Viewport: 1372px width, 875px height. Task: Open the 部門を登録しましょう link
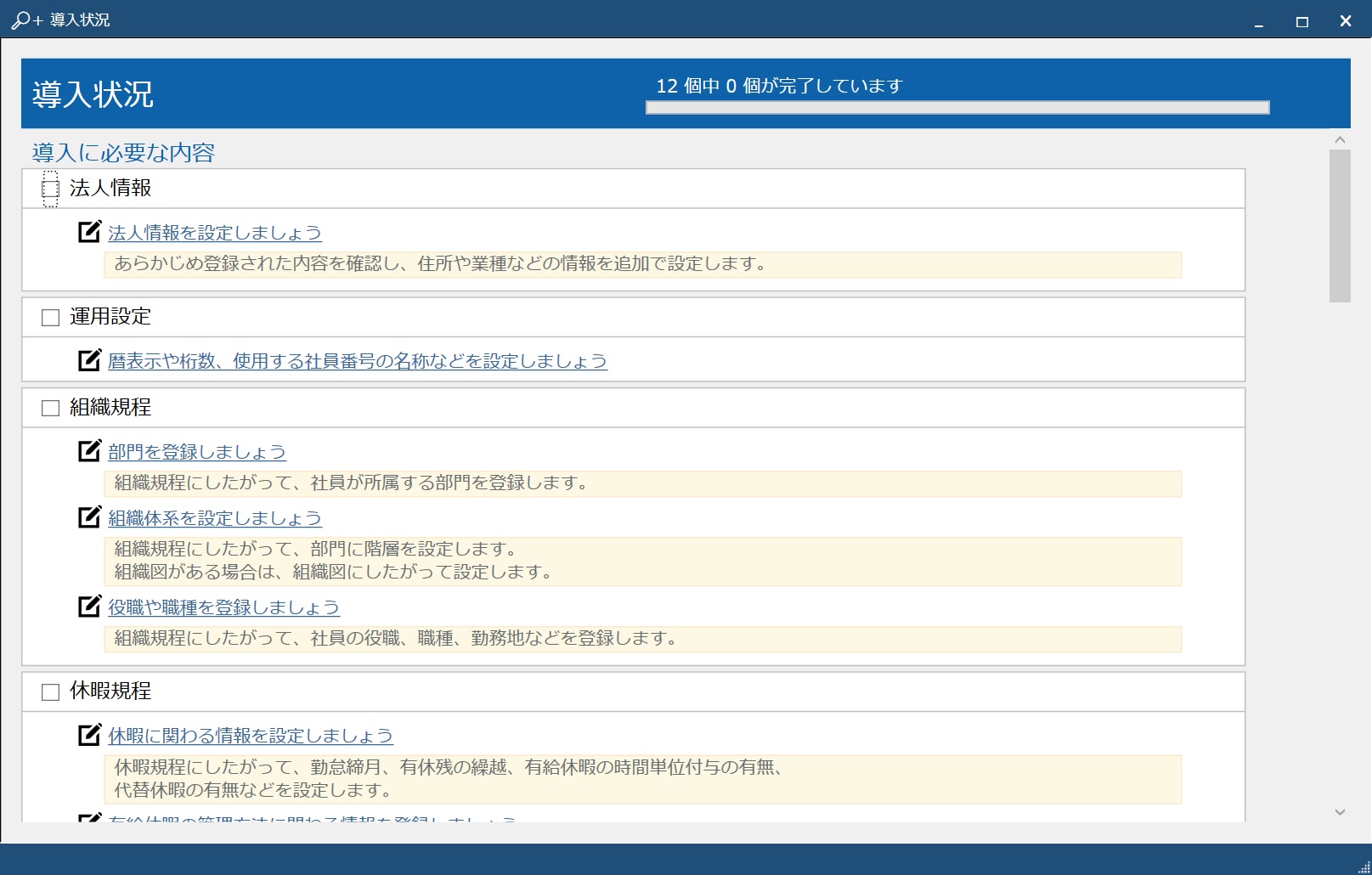pyautogui.click(x=197, y=452)
